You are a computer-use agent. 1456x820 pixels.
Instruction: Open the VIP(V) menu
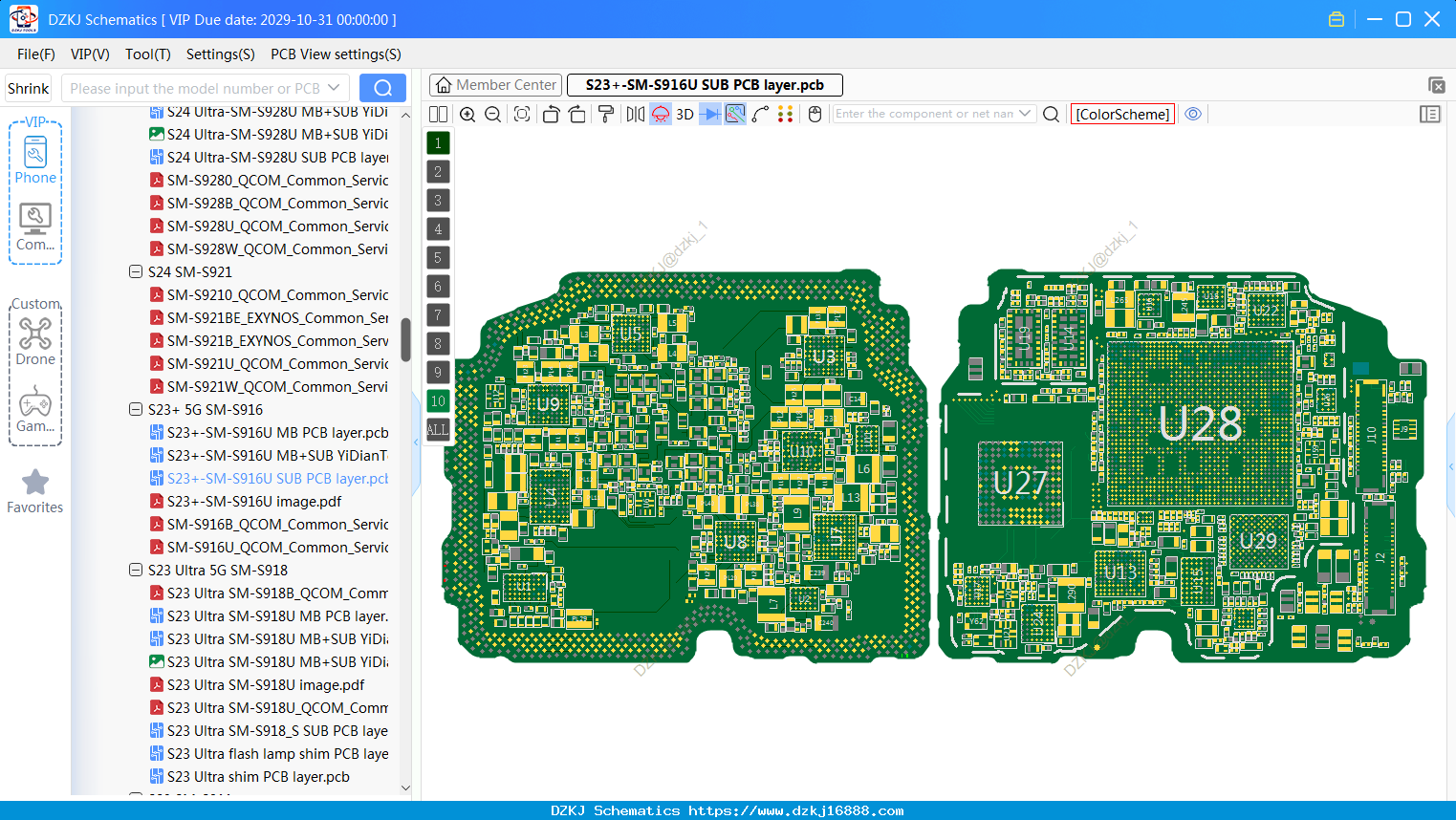90,54
